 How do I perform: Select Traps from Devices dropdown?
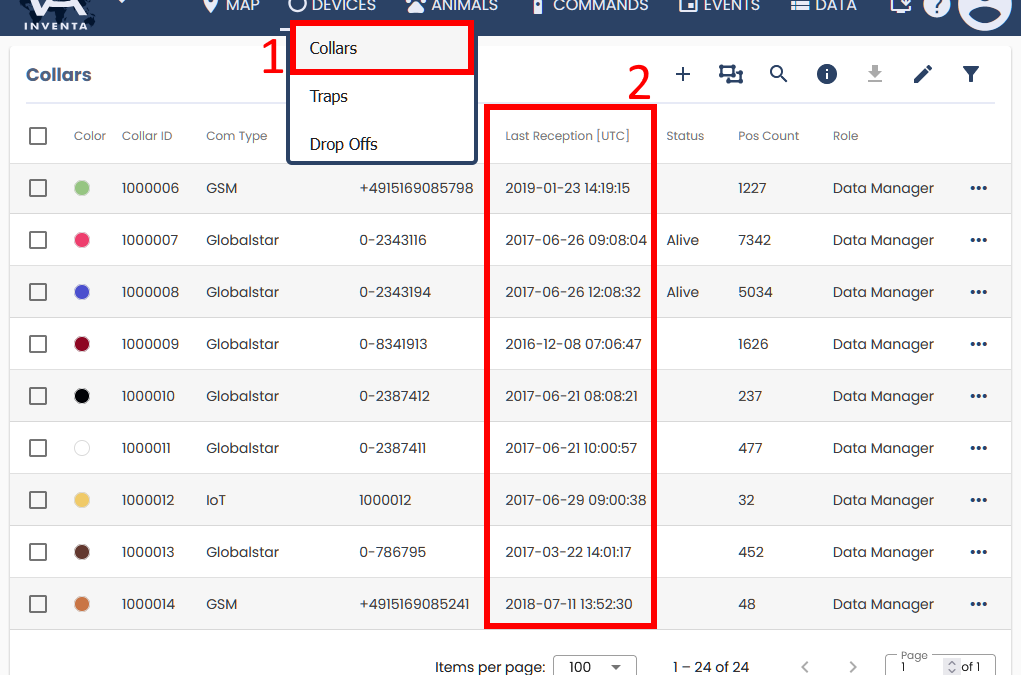coord(329,96)
